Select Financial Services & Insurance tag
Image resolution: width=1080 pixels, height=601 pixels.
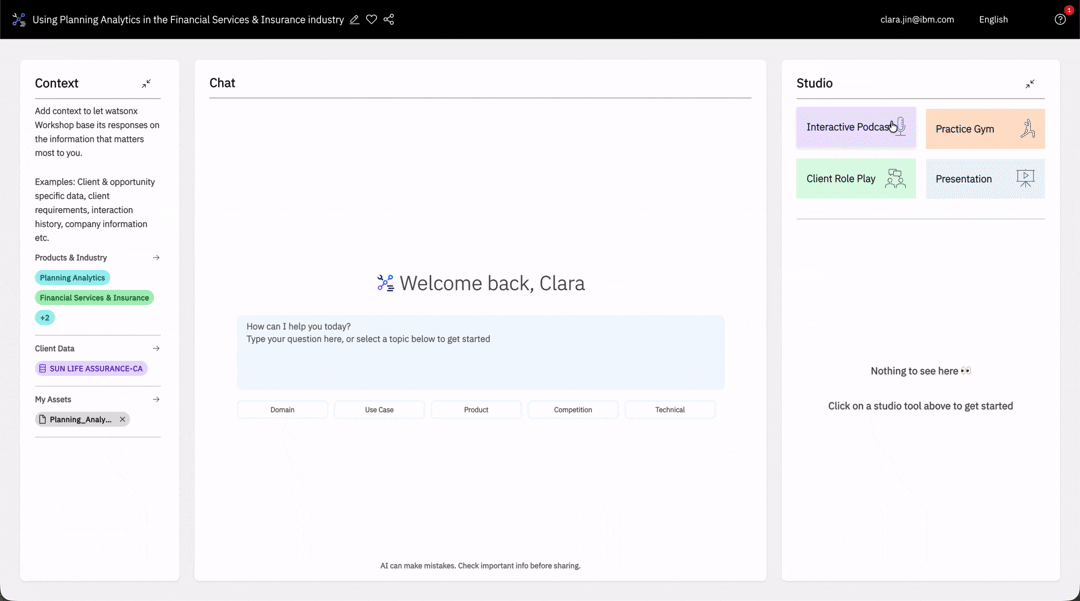pos(94,297)
